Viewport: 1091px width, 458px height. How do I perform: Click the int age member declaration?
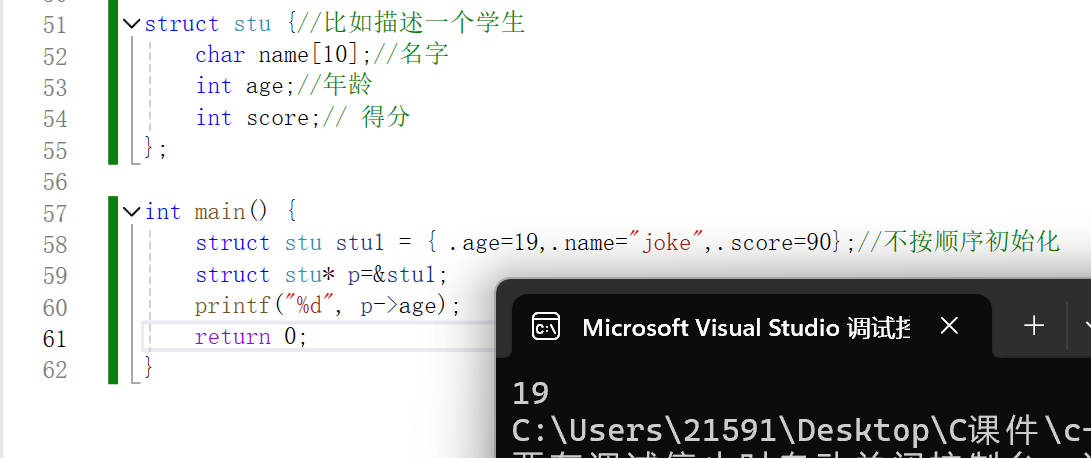[240, 86]
